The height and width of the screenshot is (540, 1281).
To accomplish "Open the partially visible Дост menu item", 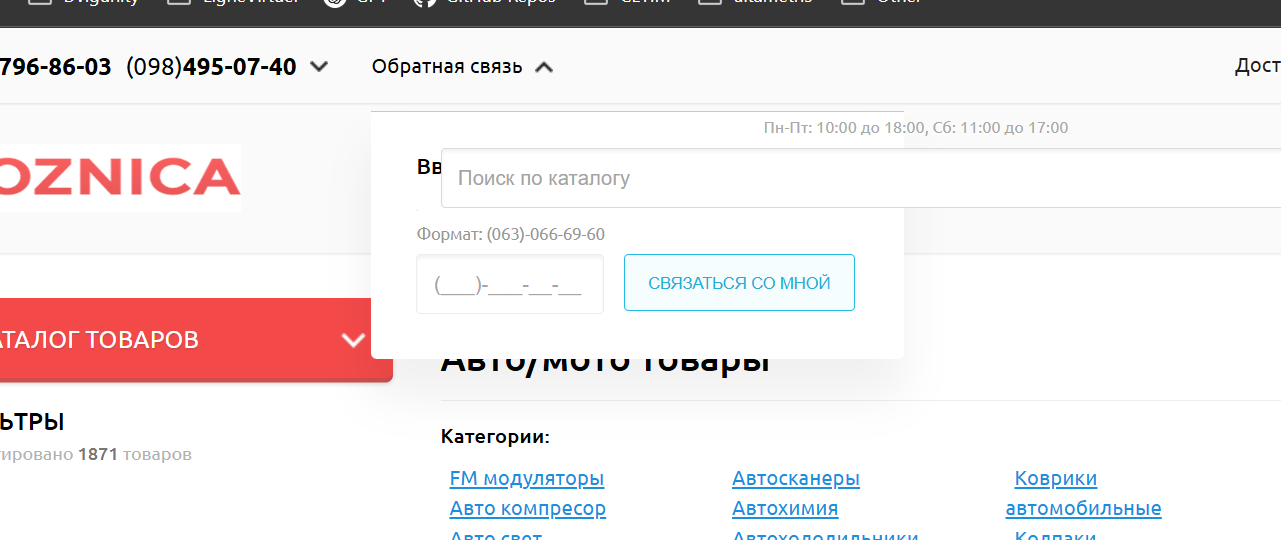I will (1257, 66).
